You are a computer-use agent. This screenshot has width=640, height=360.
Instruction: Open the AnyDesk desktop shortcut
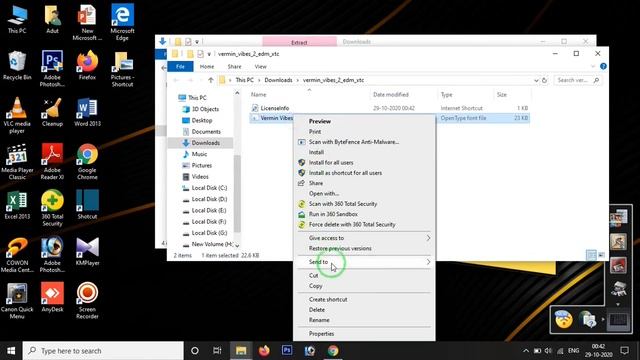click(x=52, y=298)
